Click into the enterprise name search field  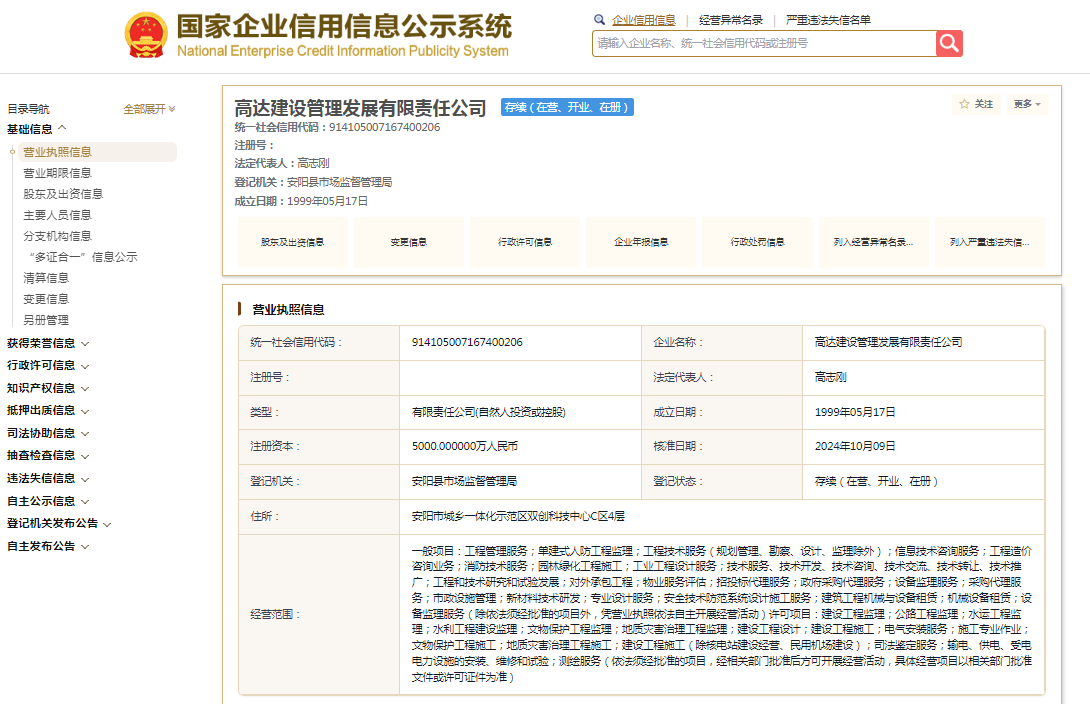tap(764, 43)
